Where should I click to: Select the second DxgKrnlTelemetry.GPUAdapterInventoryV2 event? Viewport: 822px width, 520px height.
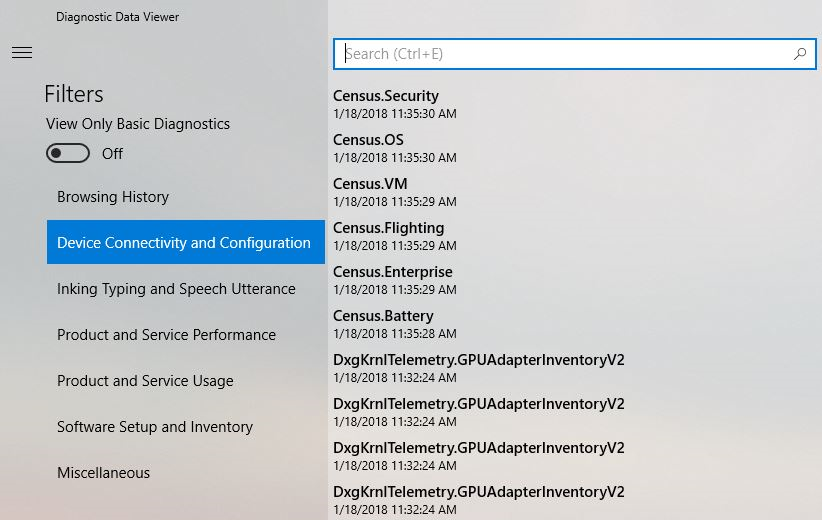point(478,412)
